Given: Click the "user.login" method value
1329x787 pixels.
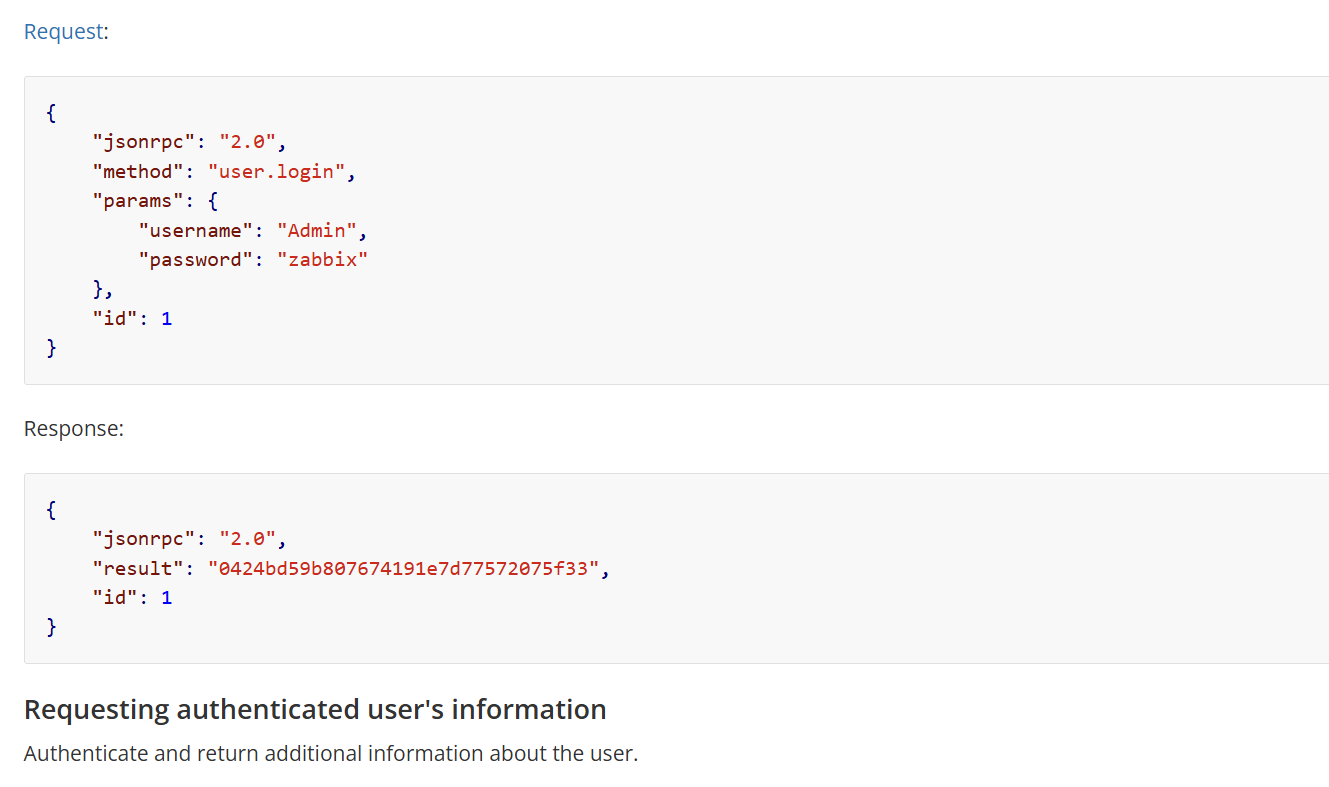Looking at the screenshot, I should point(276,171).
